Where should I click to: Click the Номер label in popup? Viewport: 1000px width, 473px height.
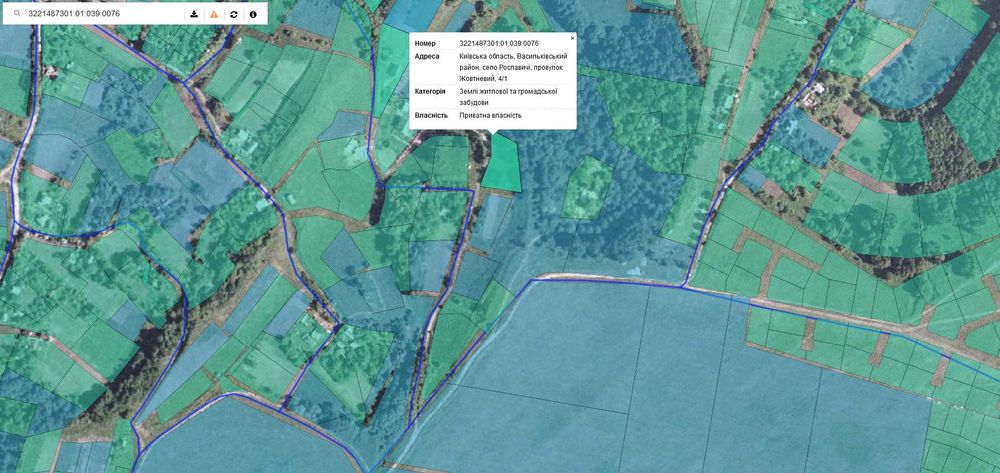point(425,43)
